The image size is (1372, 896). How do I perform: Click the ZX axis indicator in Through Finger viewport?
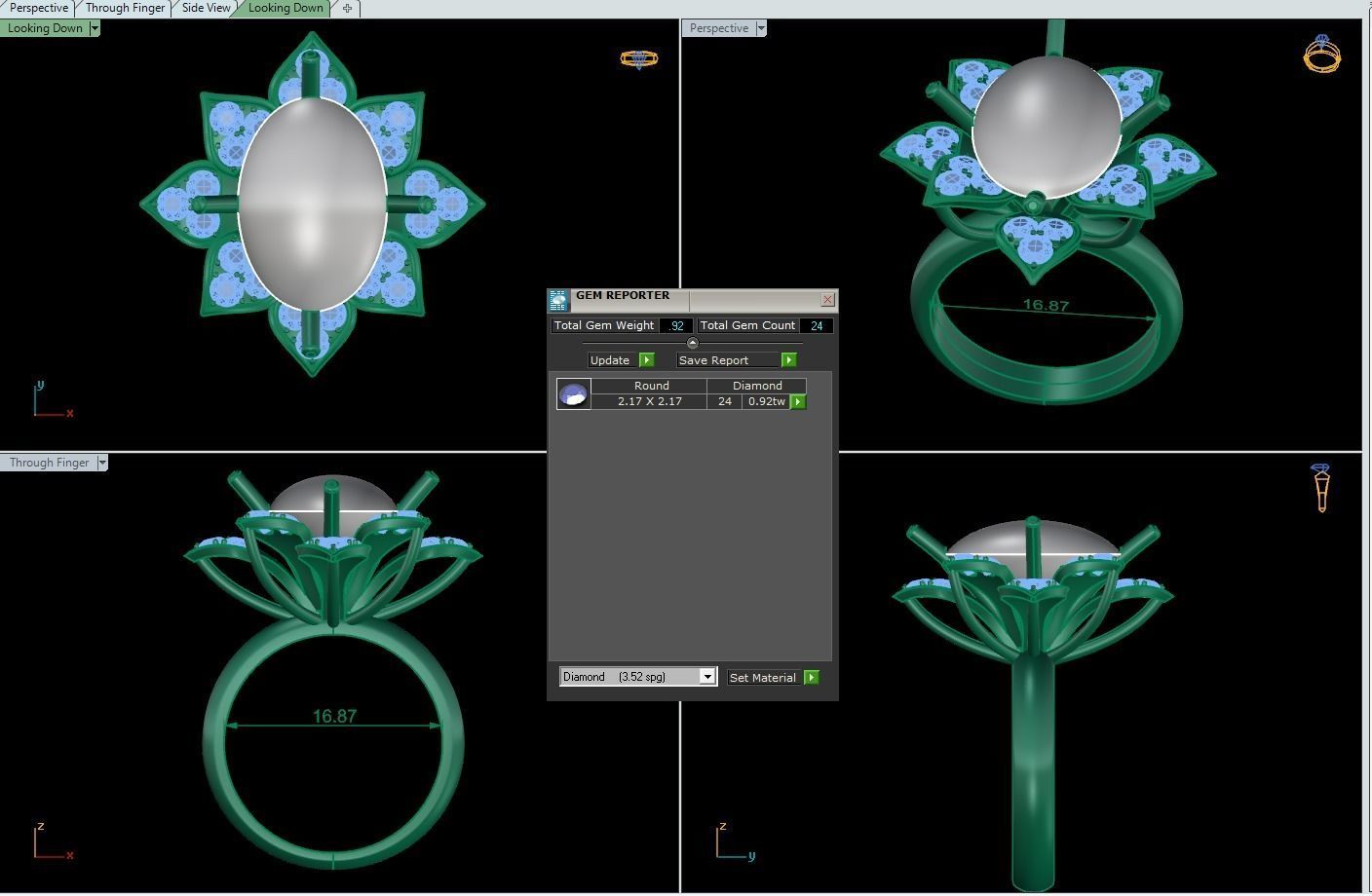click(x=53, y=841)
